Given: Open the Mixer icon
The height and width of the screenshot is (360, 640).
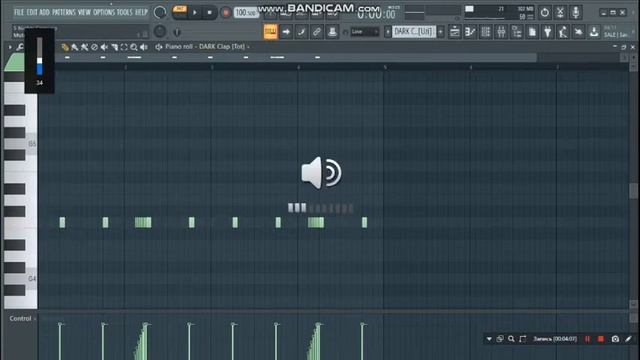Looking at the screenshot, I should (x=501, y=31).
